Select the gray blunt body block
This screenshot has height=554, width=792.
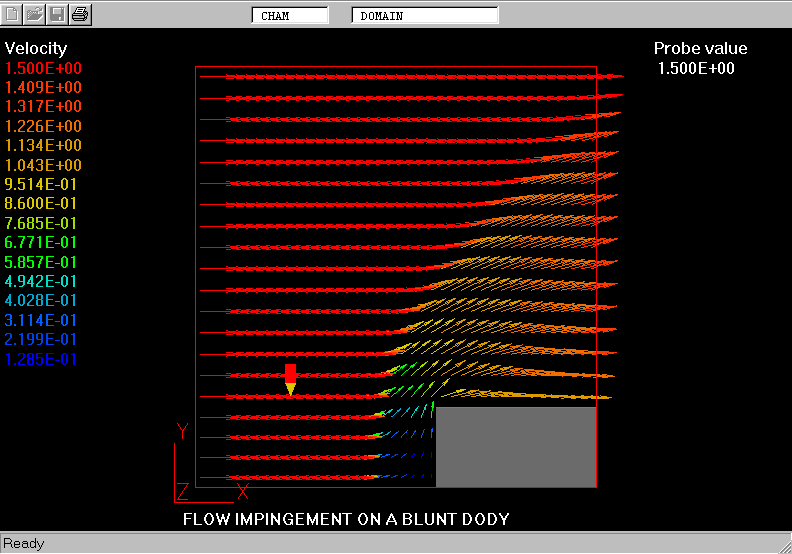(x=515, y=446)
